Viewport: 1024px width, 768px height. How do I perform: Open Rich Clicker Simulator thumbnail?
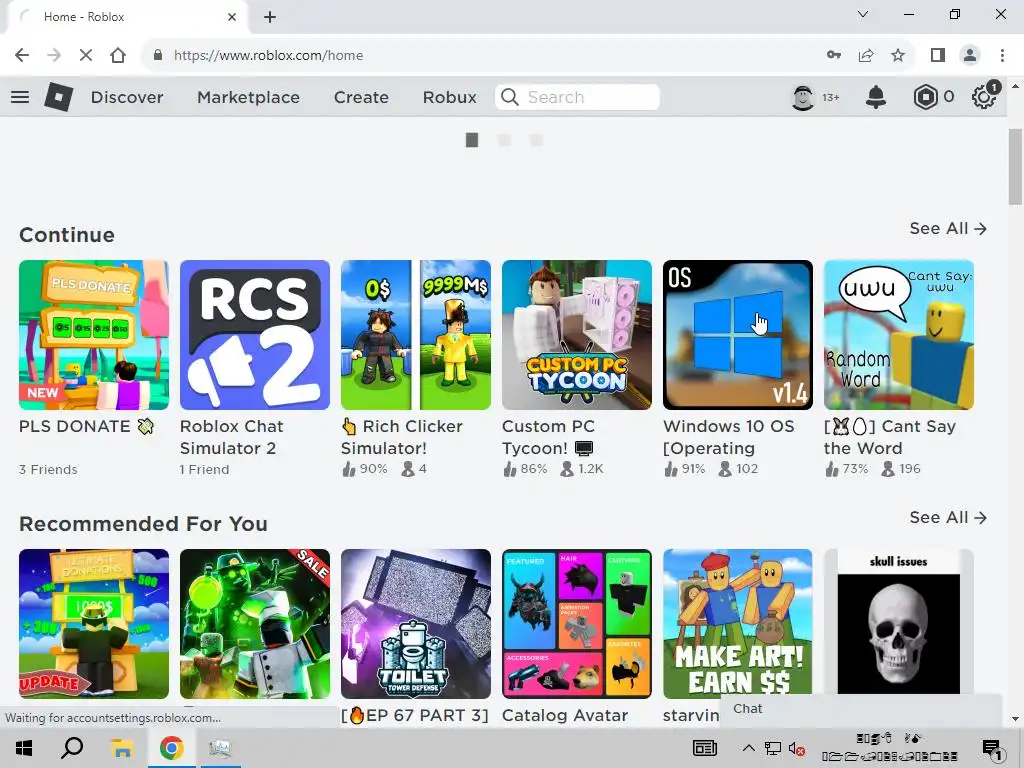(416, 335)
